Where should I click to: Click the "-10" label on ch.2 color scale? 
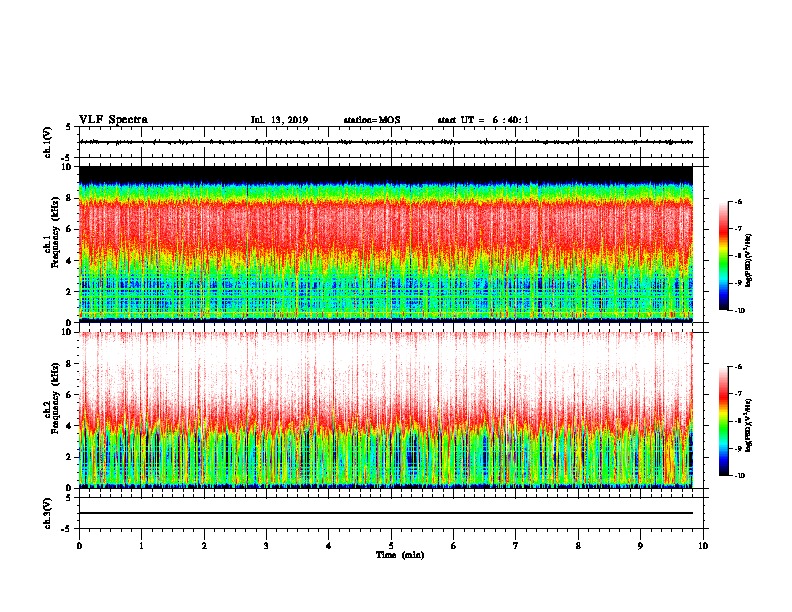click(x=739, y=476)
